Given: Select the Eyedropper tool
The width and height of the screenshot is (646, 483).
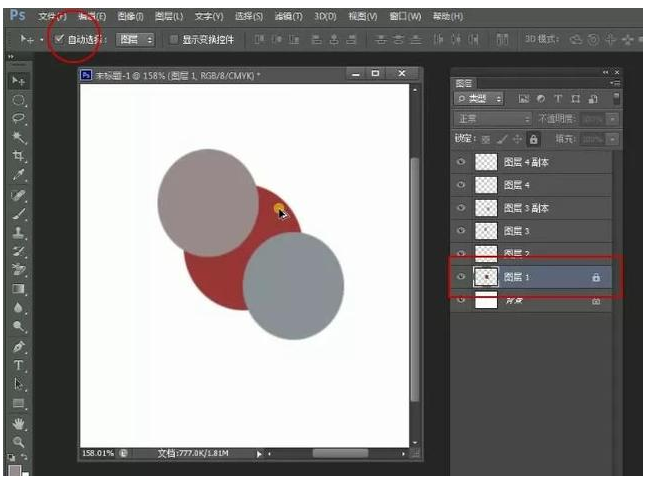Looking at the screenshot, I should (19, 175).
